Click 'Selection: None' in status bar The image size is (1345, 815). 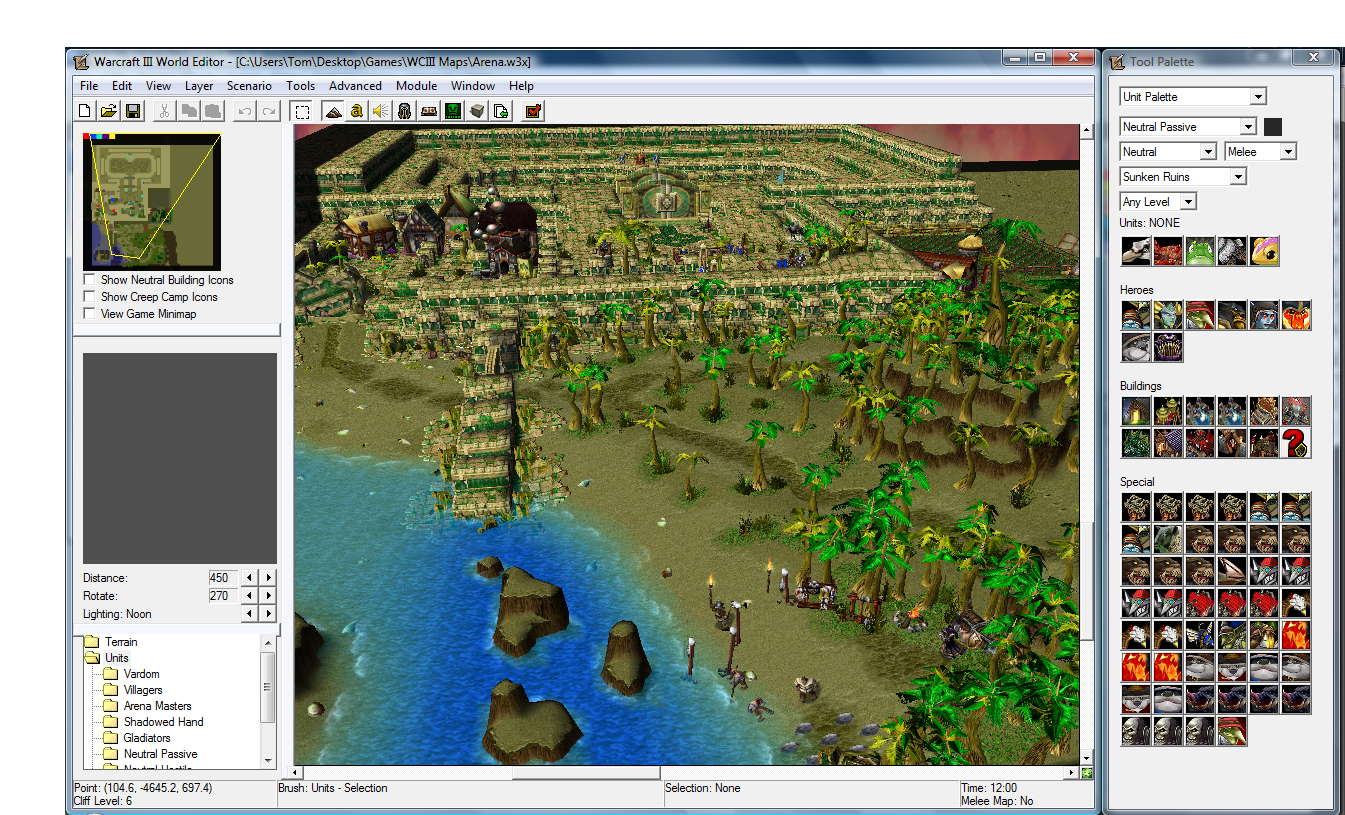click(703, 788)
